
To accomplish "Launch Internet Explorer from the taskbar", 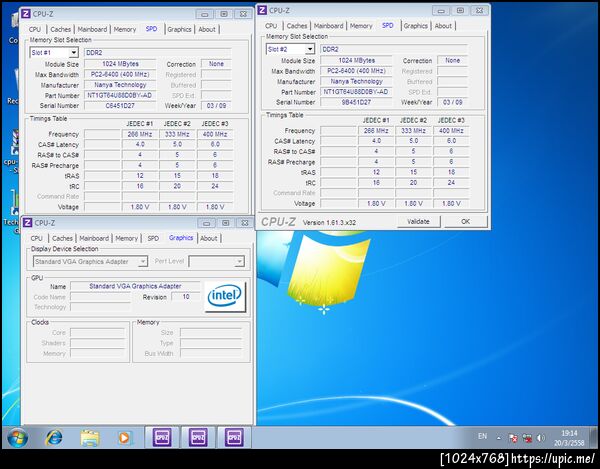I will coord(54,438).
